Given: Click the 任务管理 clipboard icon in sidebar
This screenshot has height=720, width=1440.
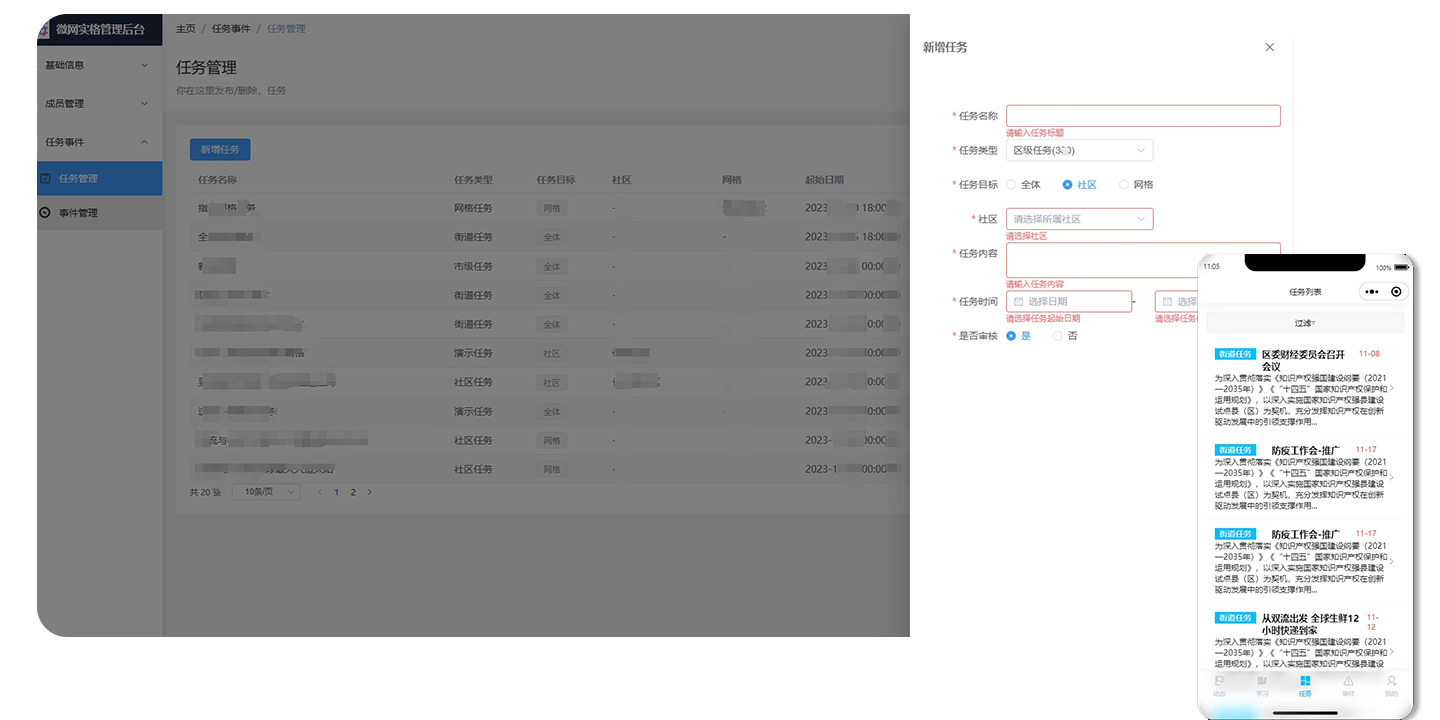Looking at the screenshot, I should [45, 178].
